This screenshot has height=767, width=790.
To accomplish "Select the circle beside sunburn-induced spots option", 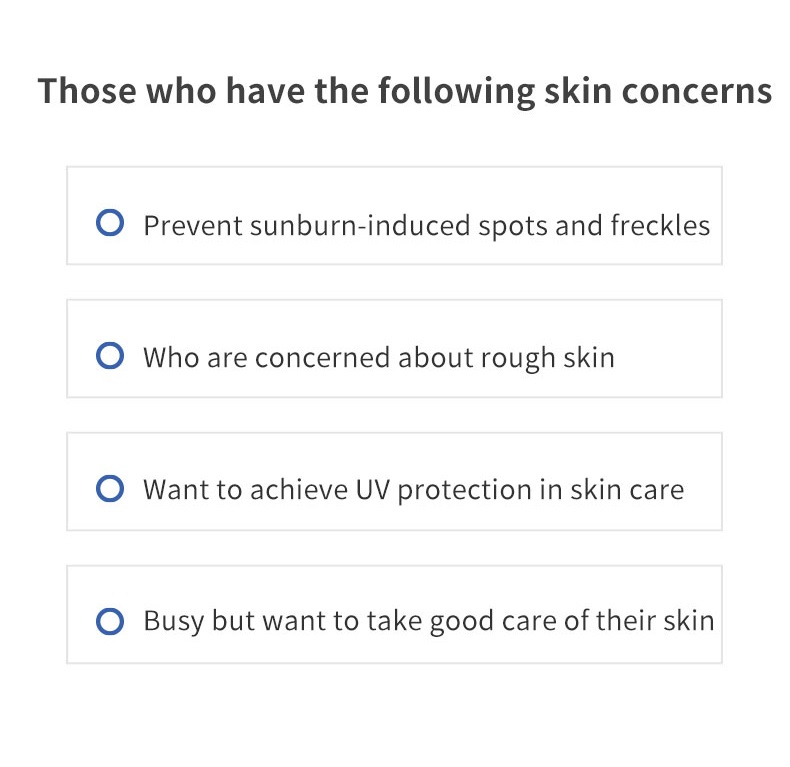I will pos(110,223).
